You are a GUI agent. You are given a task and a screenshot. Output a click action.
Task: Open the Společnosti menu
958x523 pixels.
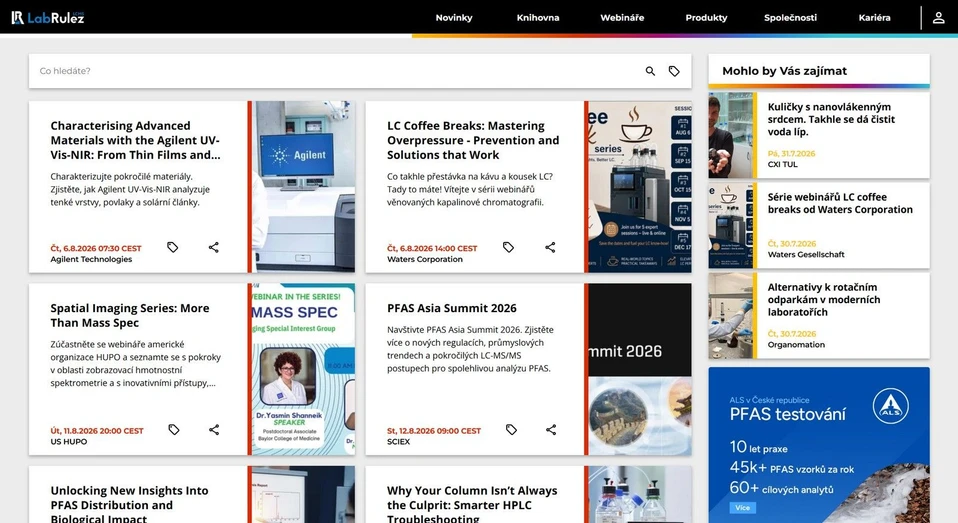(x=790, y=18)
